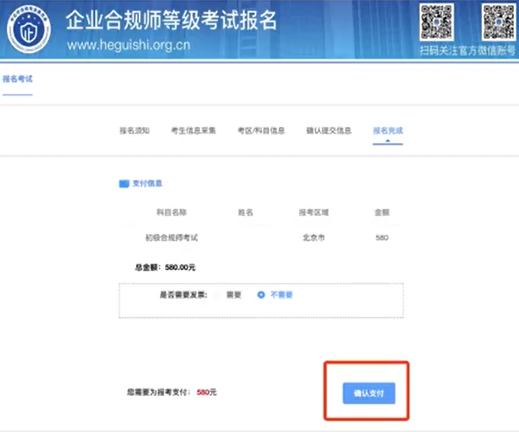The height and width of the screenshot is (432, 519).
Task: Click the 企业合规师等级考试报名 title
Action: 171,20
